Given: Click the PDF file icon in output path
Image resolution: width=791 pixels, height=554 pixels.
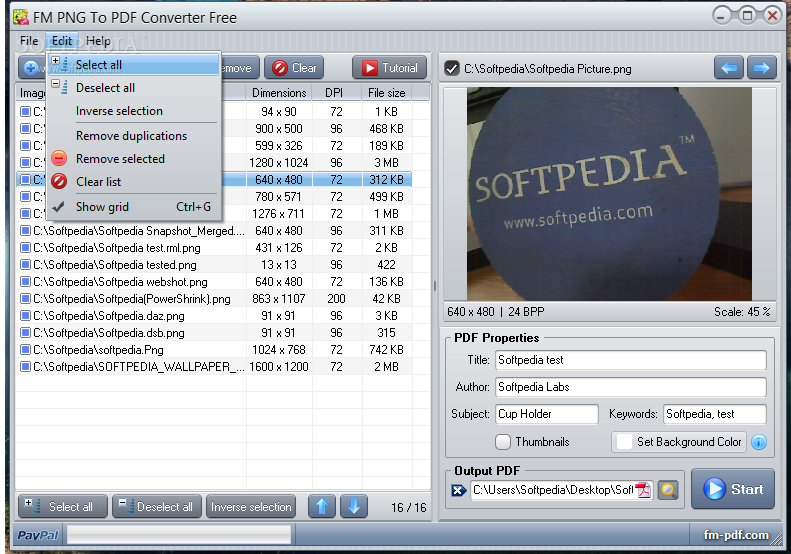Looking at the screenshot, I should [x=643, y=490].
